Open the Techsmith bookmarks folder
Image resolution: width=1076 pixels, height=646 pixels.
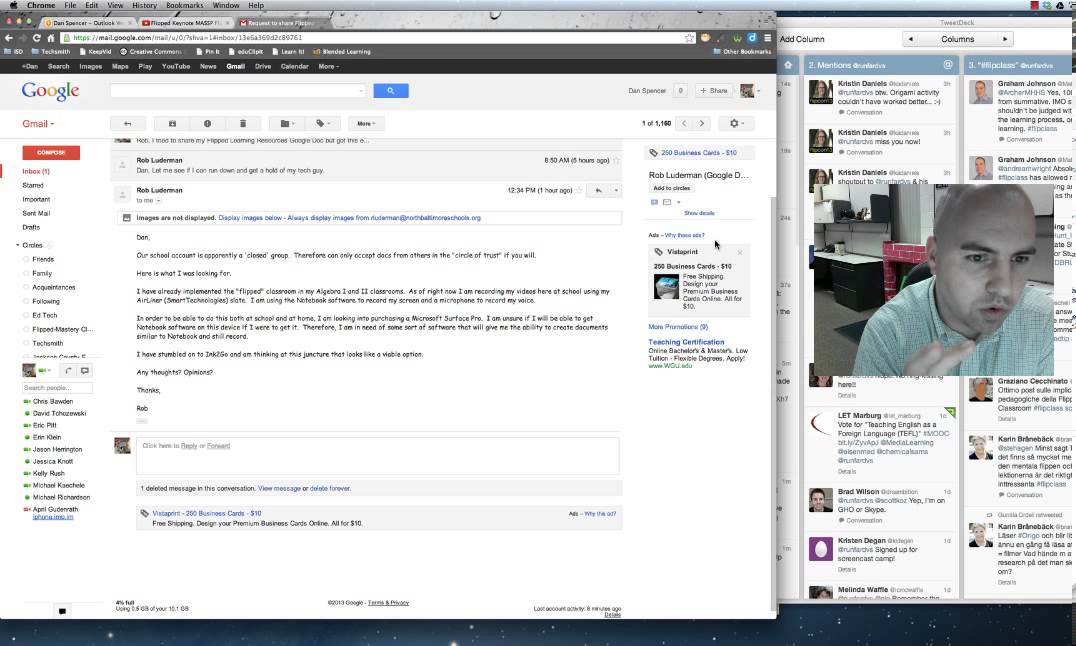pyautogui.click(x=51, y=51)
